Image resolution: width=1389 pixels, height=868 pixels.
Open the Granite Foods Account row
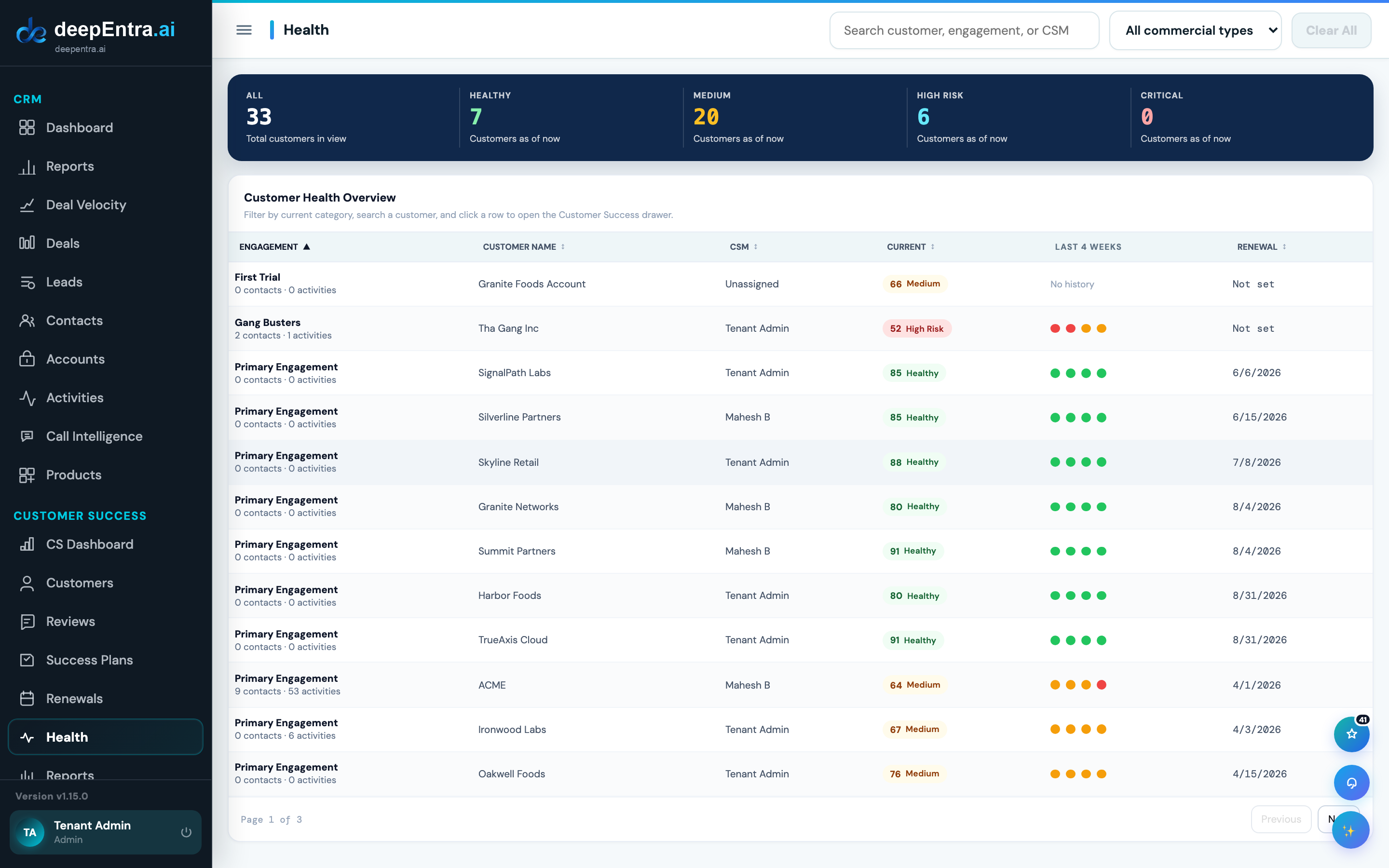pos(800,284)
